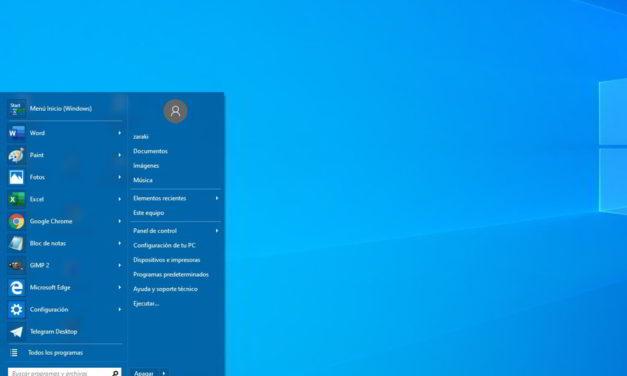
Task: Open Menú Inicio (Windows) icon
Action: tap(16, 108)
